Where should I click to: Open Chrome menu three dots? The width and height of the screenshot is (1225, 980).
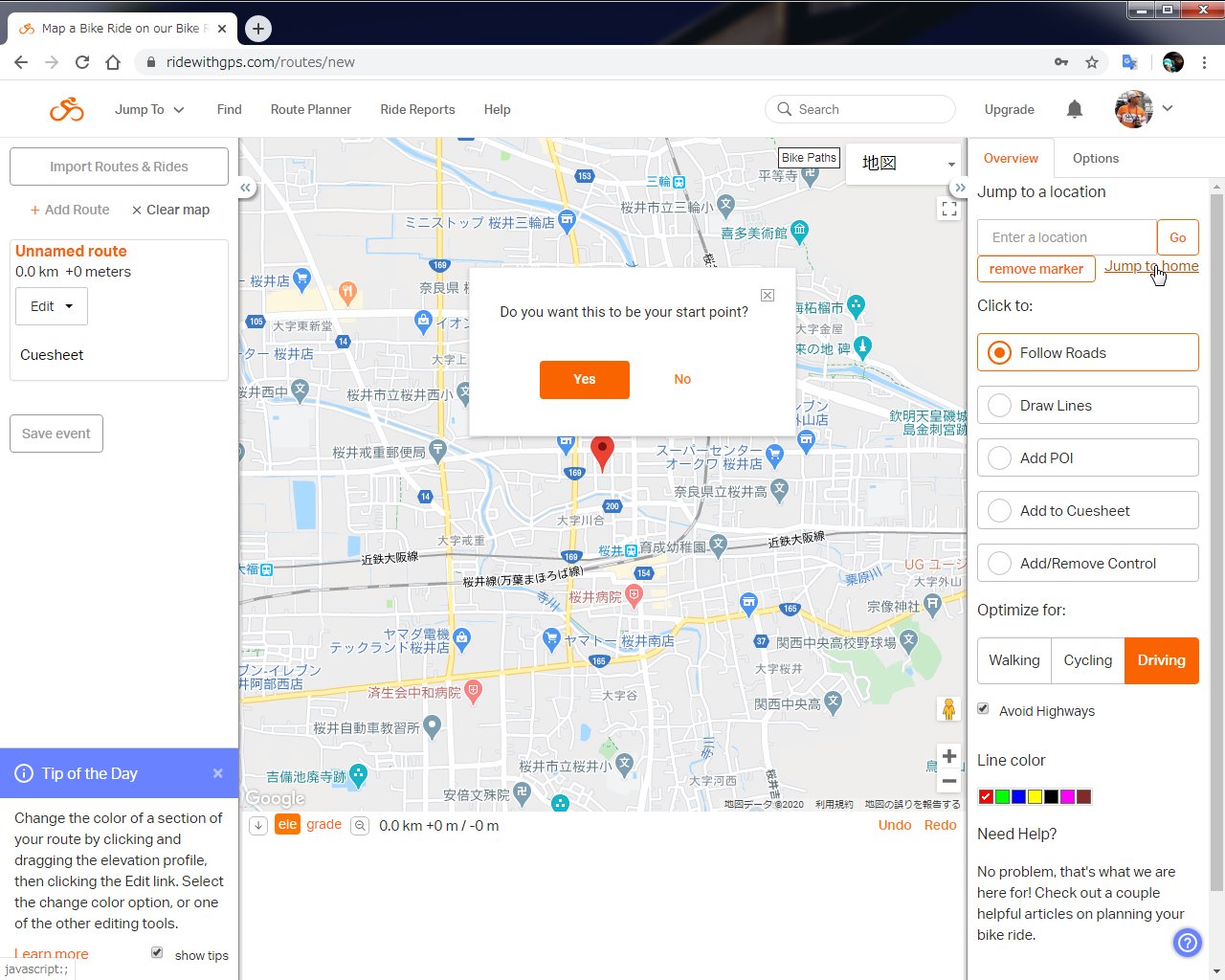(1204, 62)
